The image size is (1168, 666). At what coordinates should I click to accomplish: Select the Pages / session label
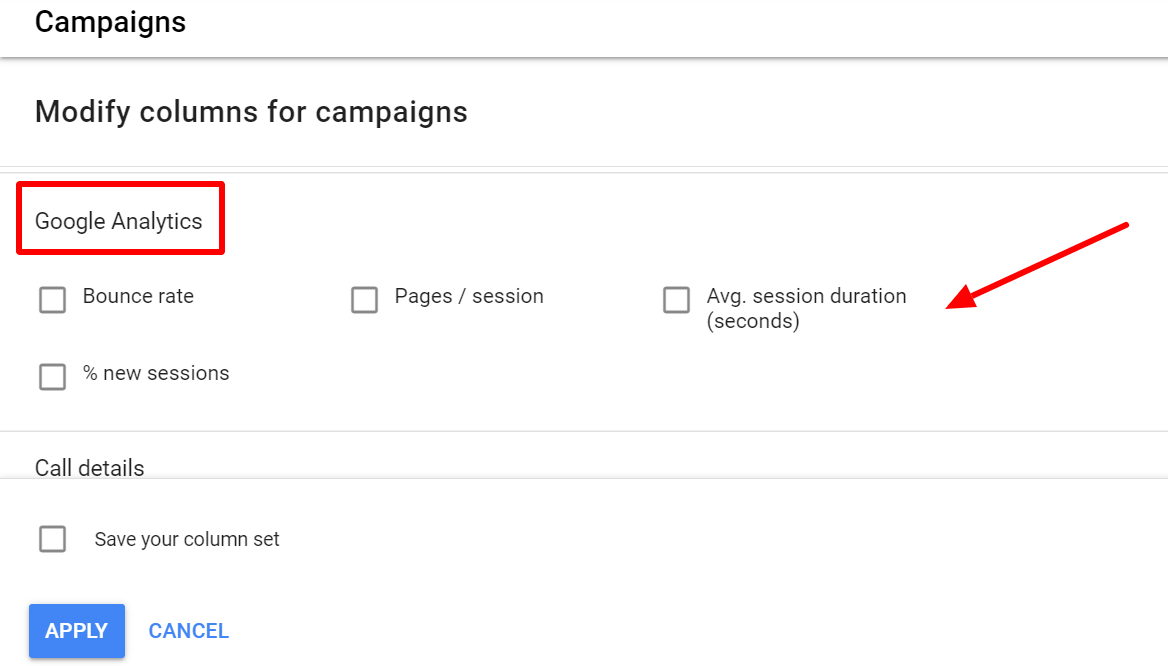468,296
